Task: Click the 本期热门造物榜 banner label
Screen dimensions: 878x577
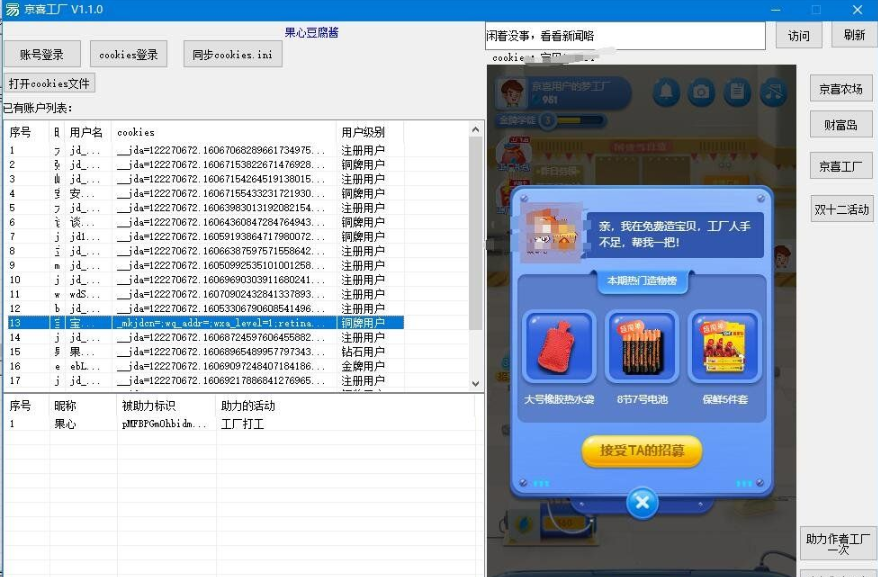Action: point(642,280)
